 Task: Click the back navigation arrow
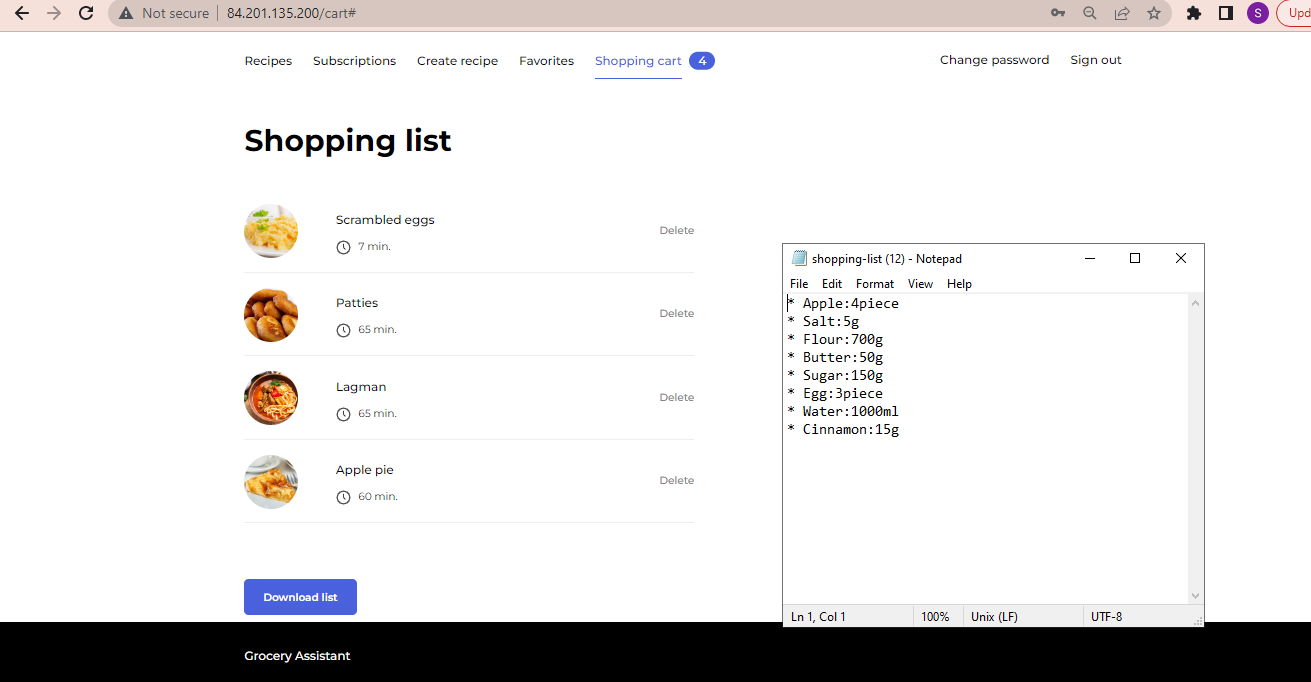click(x=21, y=14)
